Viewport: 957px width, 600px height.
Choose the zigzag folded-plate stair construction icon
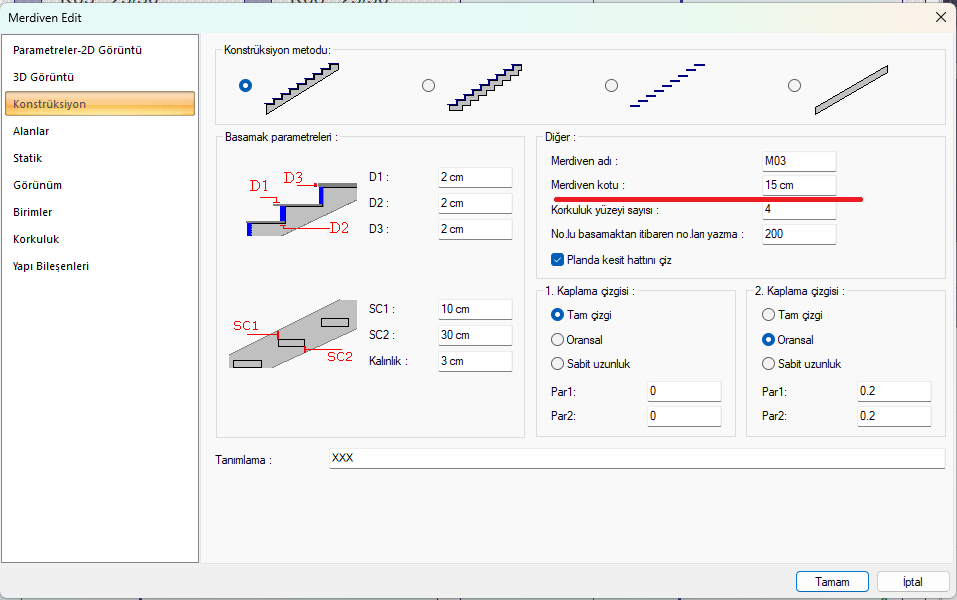tap(485, 87)
